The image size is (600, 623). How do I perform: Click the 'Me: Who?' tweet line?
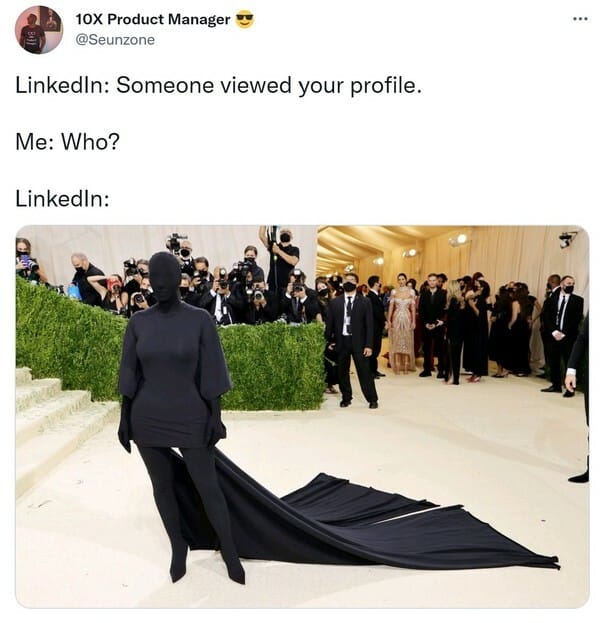(x=67, y=142)
